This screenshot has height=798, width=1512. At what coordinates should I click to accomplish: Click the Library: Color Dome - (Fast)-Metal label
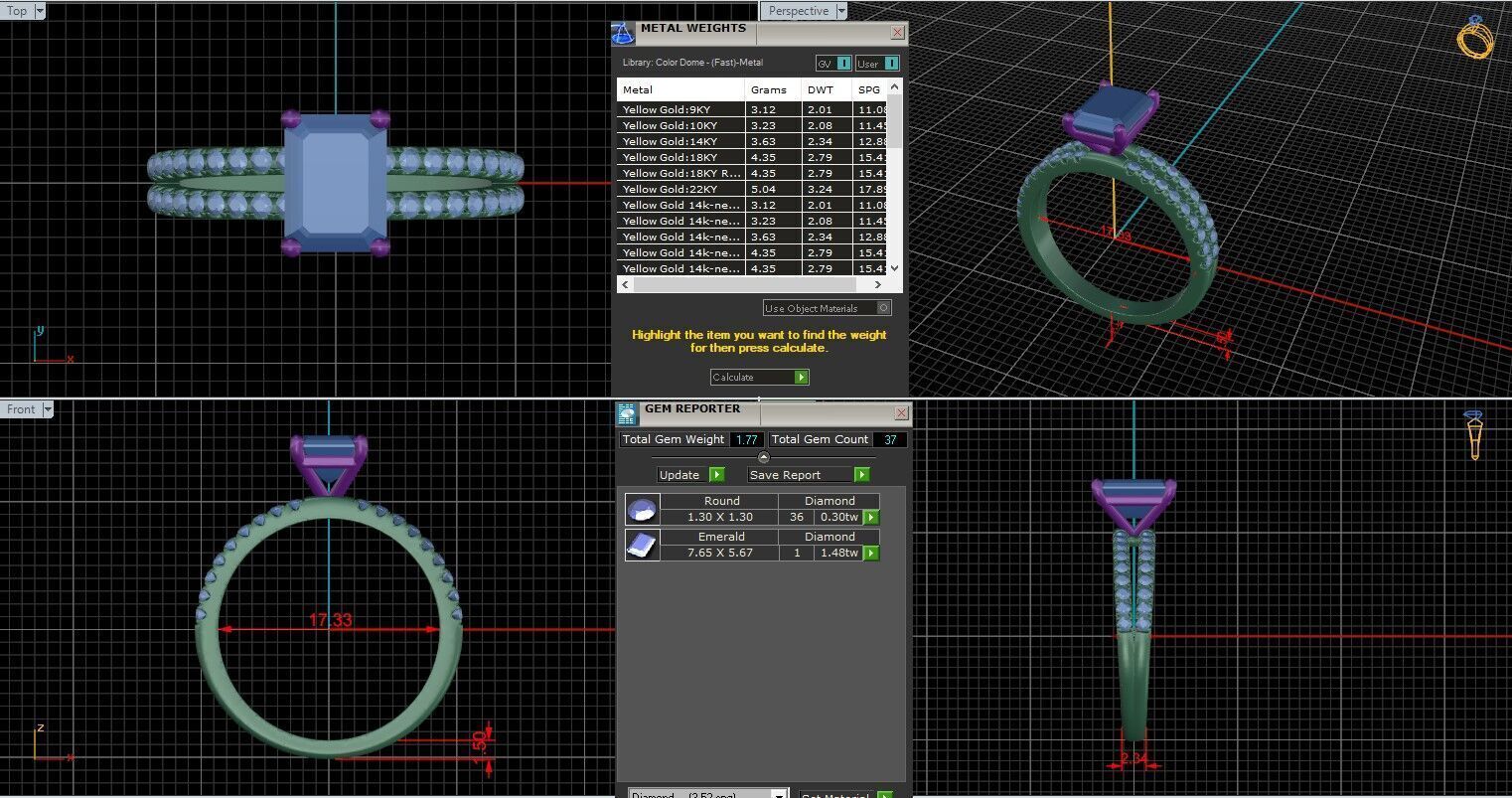(x=692, y=62)
